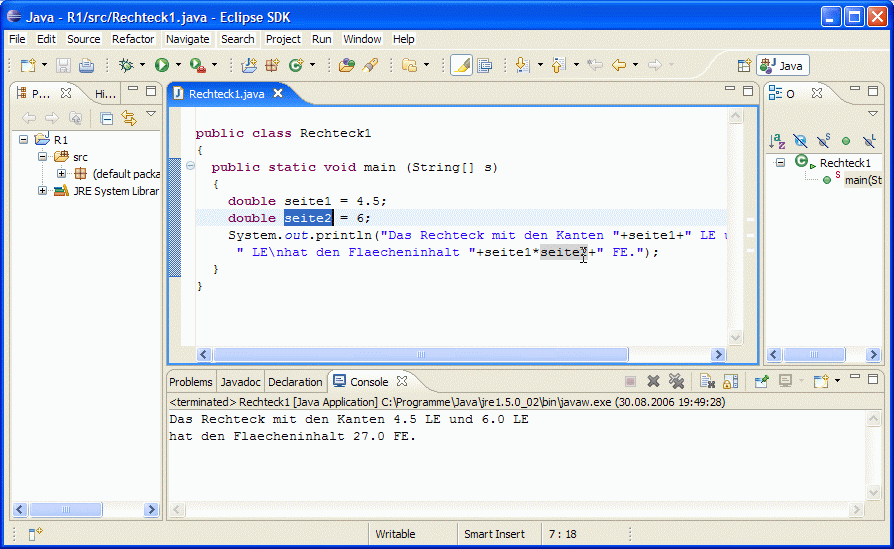This screenshot has height=549, width=894.
Task: Toggle Mark Occurrences in toolbar
Action: (461, 65)
